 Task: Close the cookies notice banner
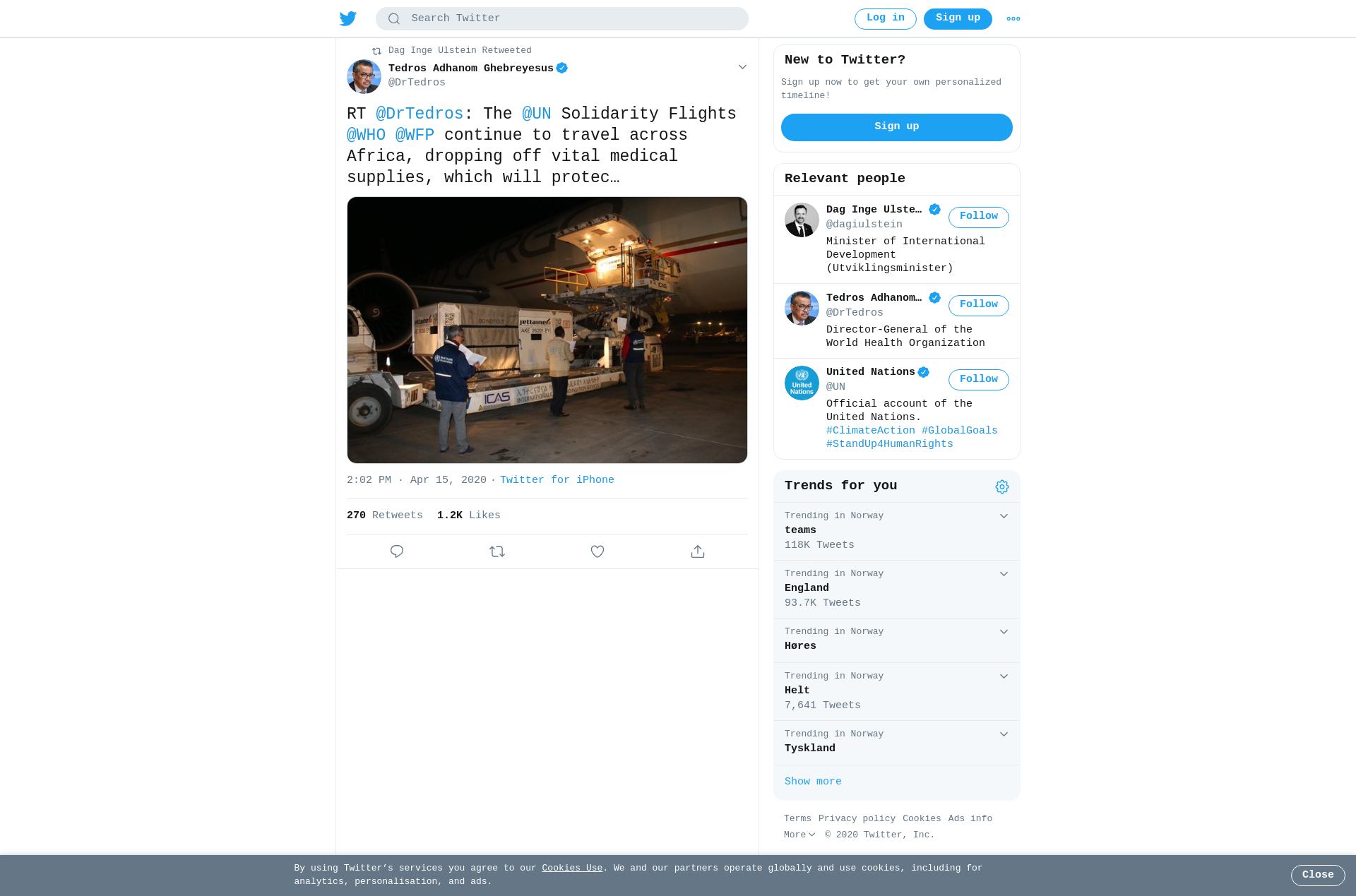pyautogui.click(x=1318, y=876)
